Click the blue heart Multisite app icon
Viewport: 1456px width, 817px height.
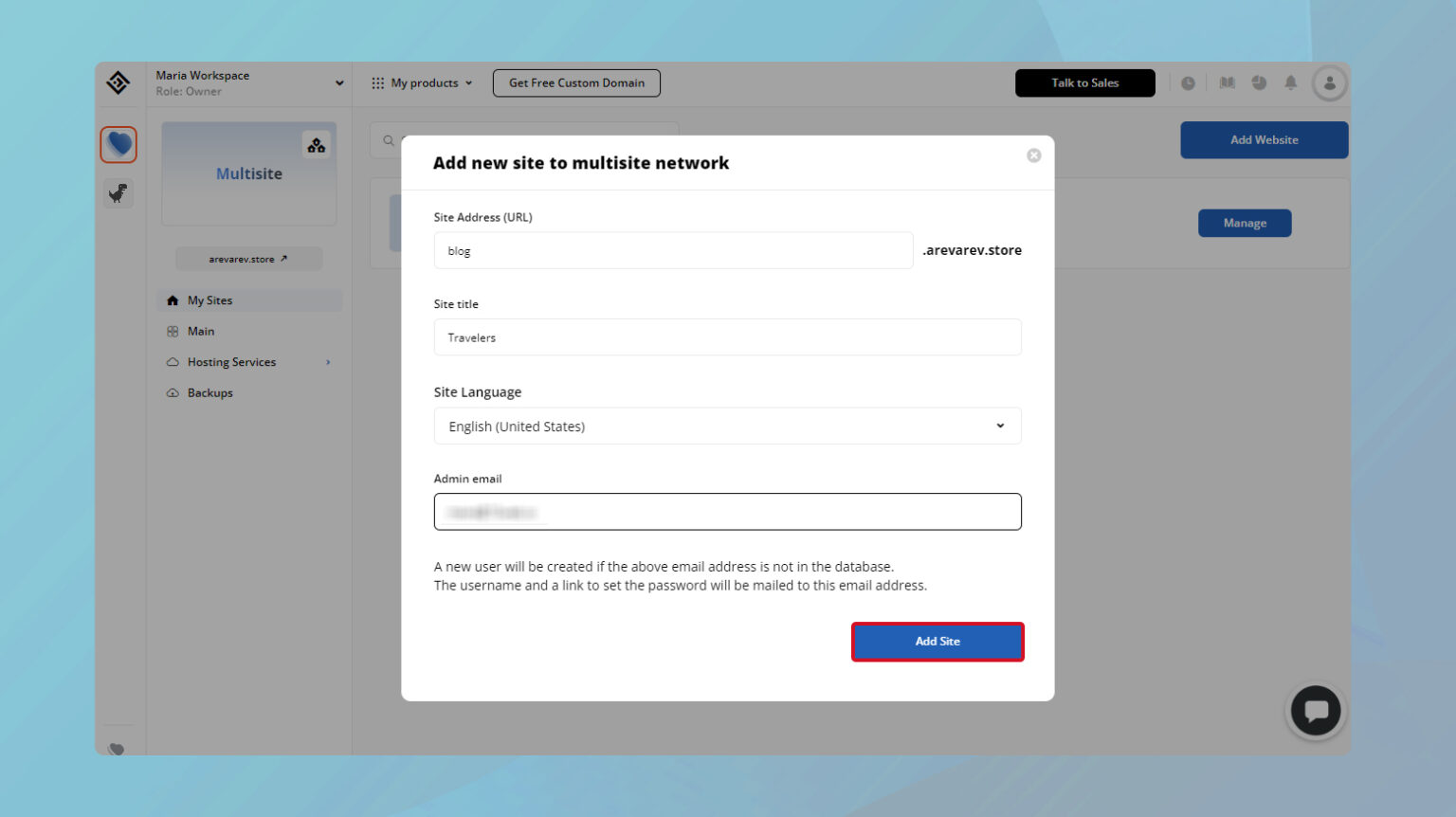click(118, 144)
